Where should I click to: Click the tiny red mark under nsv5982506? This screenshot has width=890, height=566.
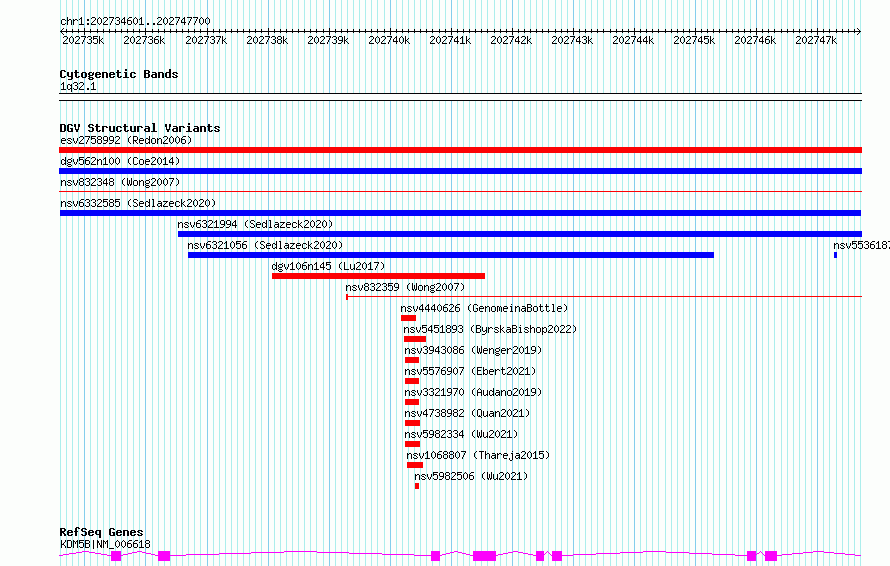(417, 486)
